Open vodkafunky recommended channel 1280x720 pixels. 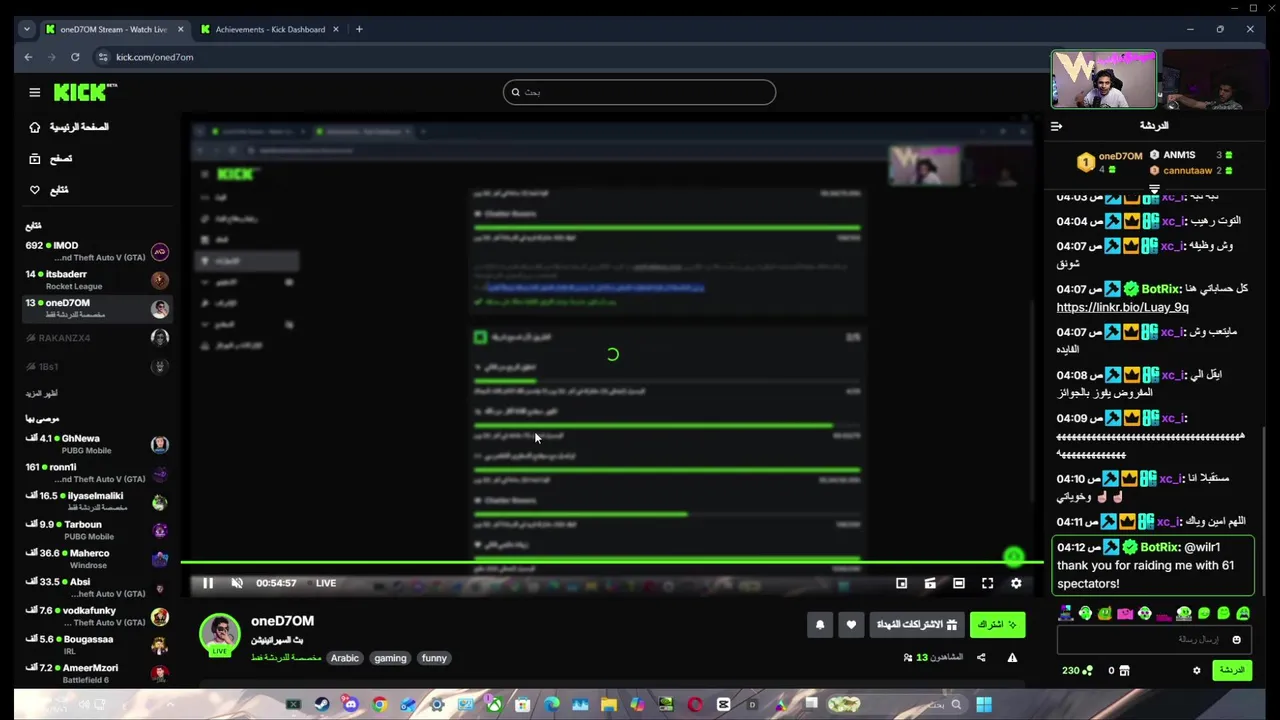pyautogui.click(x=97, y=616)
